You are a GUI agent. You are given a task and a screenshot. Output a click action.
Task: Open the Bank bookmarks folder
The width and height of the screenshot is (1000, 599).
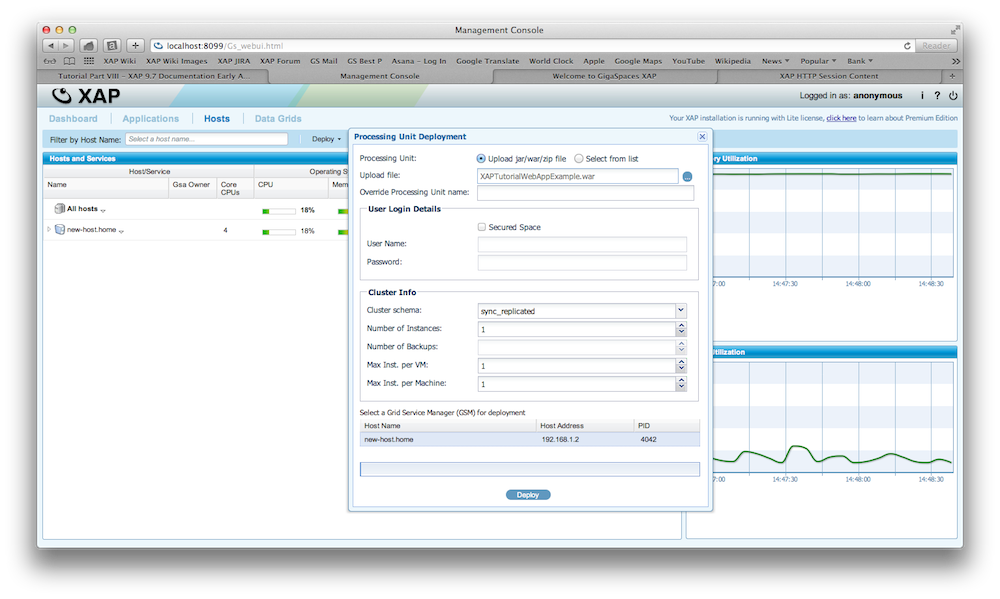[860, 61]
